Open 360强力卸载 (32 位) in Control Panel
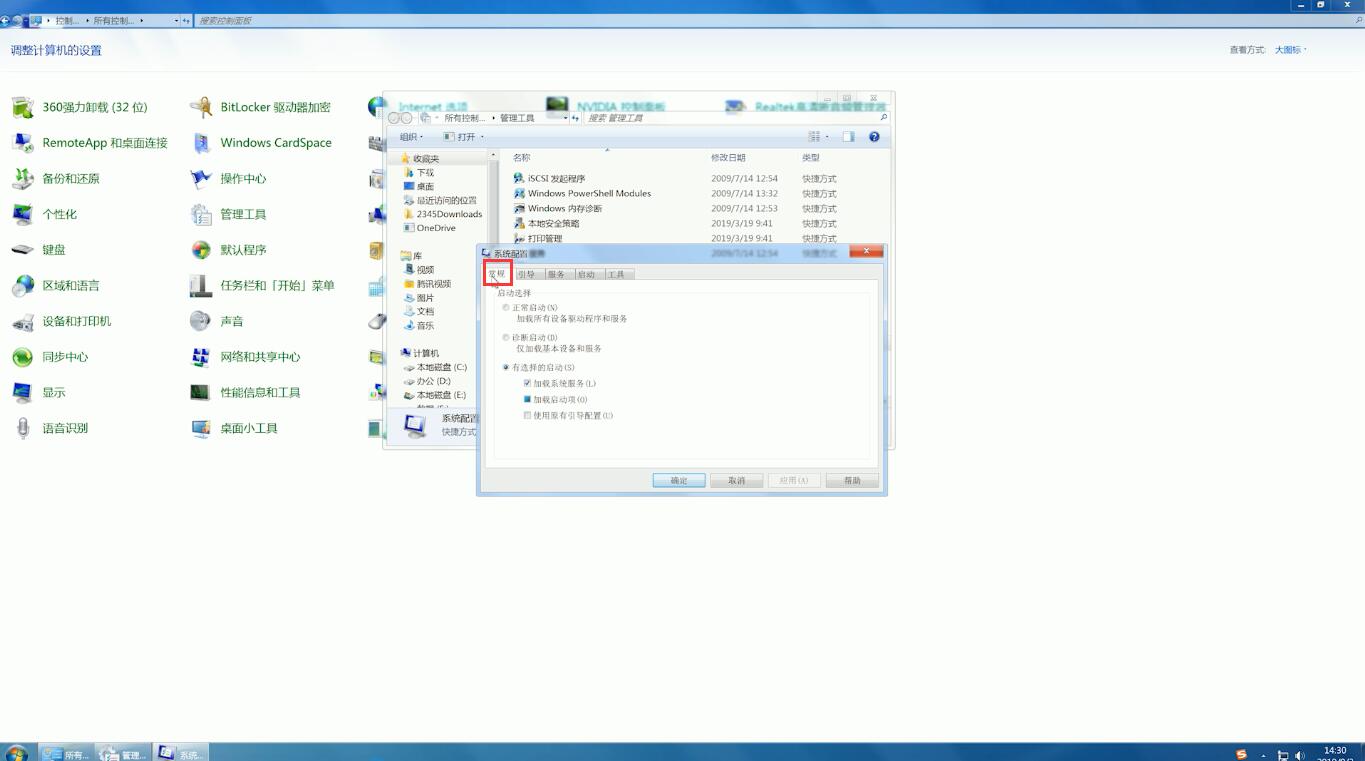1365x761 pixels. (80, 107)
